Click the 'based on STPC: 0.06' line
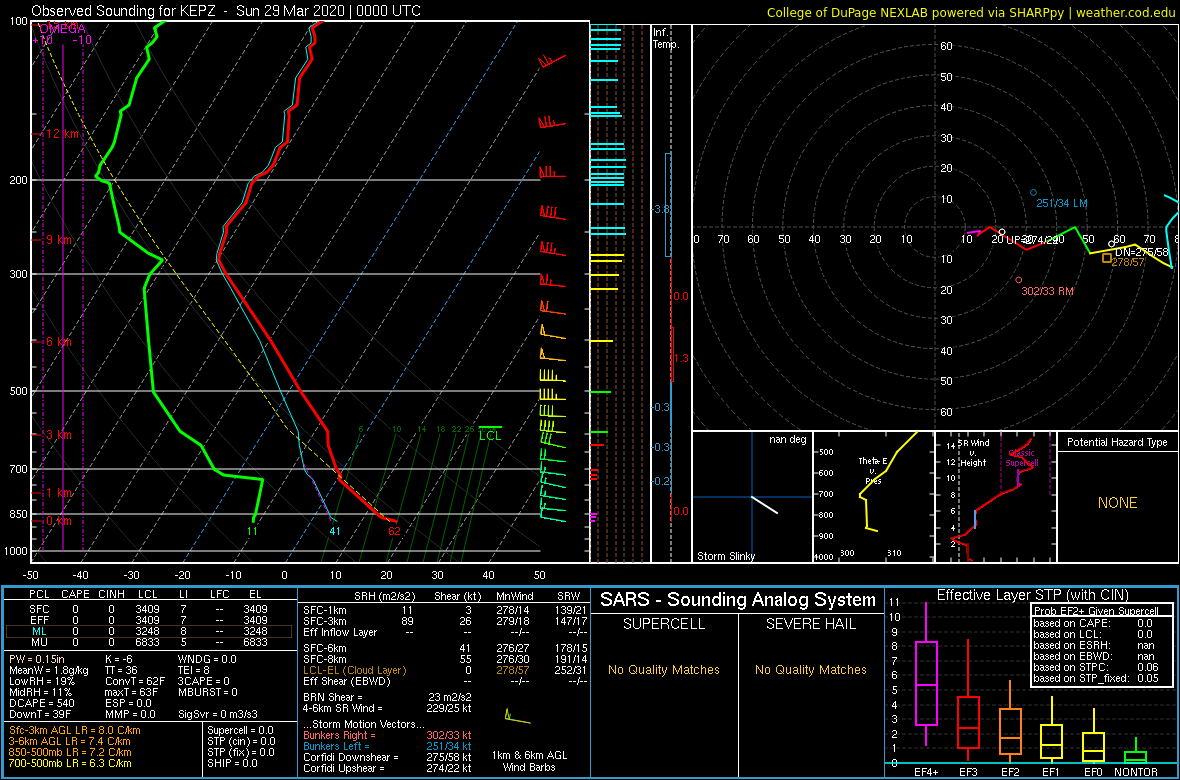The height and width of the screenshot is (780, 1180). pos(1095,665)
